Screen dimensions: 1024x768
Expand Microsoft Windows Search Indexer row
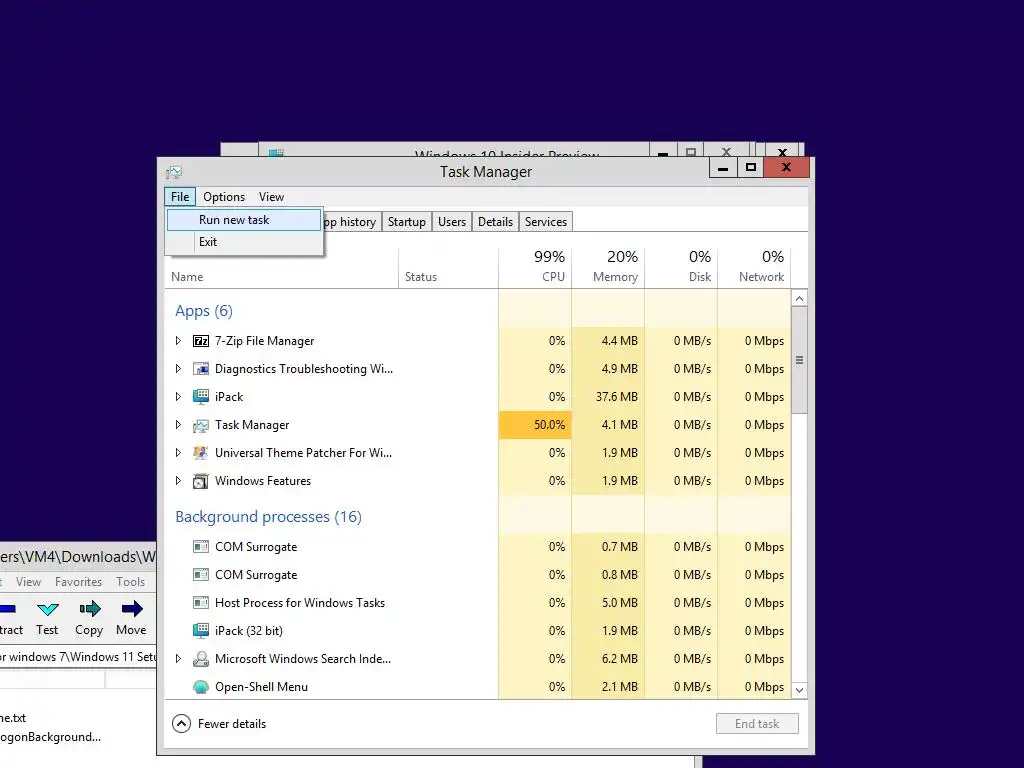178,659
